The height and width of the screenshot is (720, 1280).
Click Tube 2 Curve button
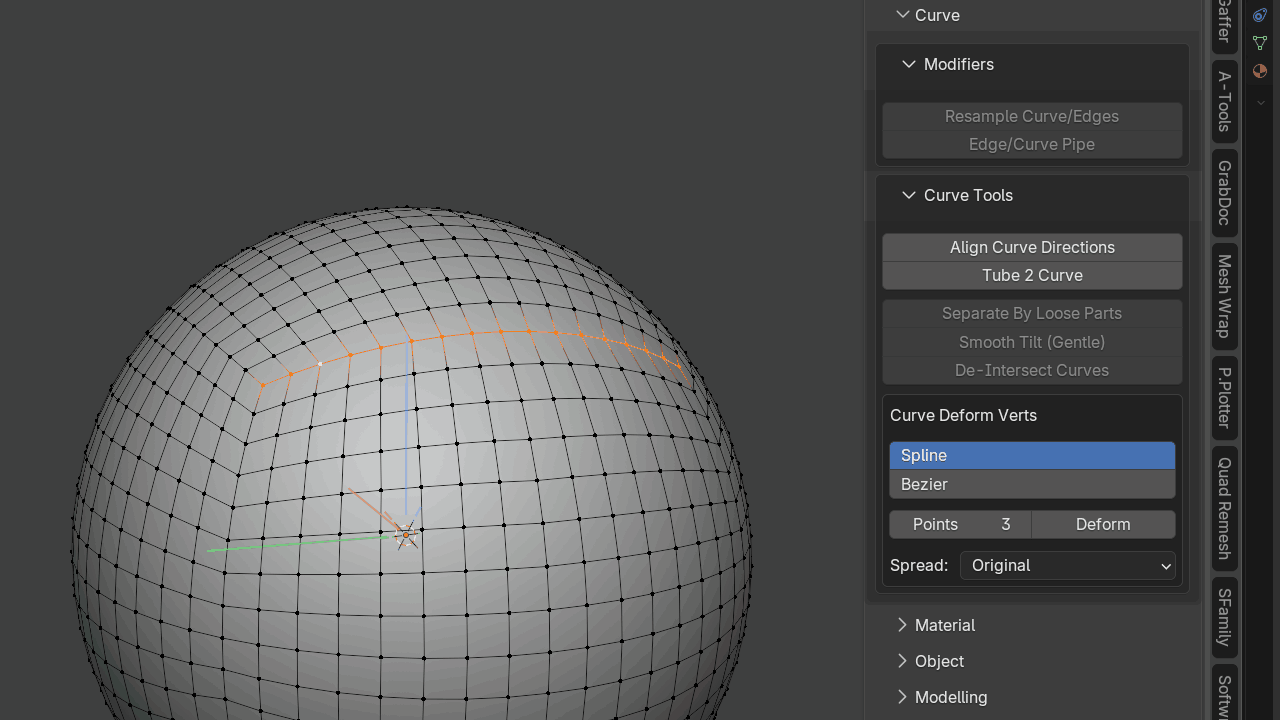point(1032,275)
